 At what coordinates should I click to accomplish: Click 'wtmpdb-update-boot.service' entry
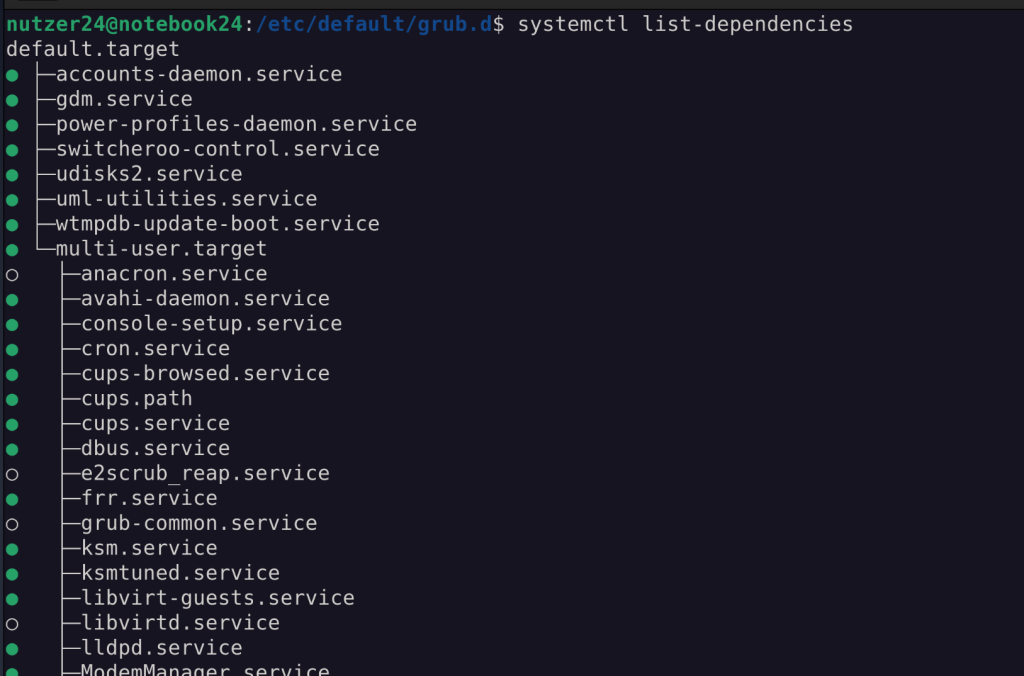point(217,223)
